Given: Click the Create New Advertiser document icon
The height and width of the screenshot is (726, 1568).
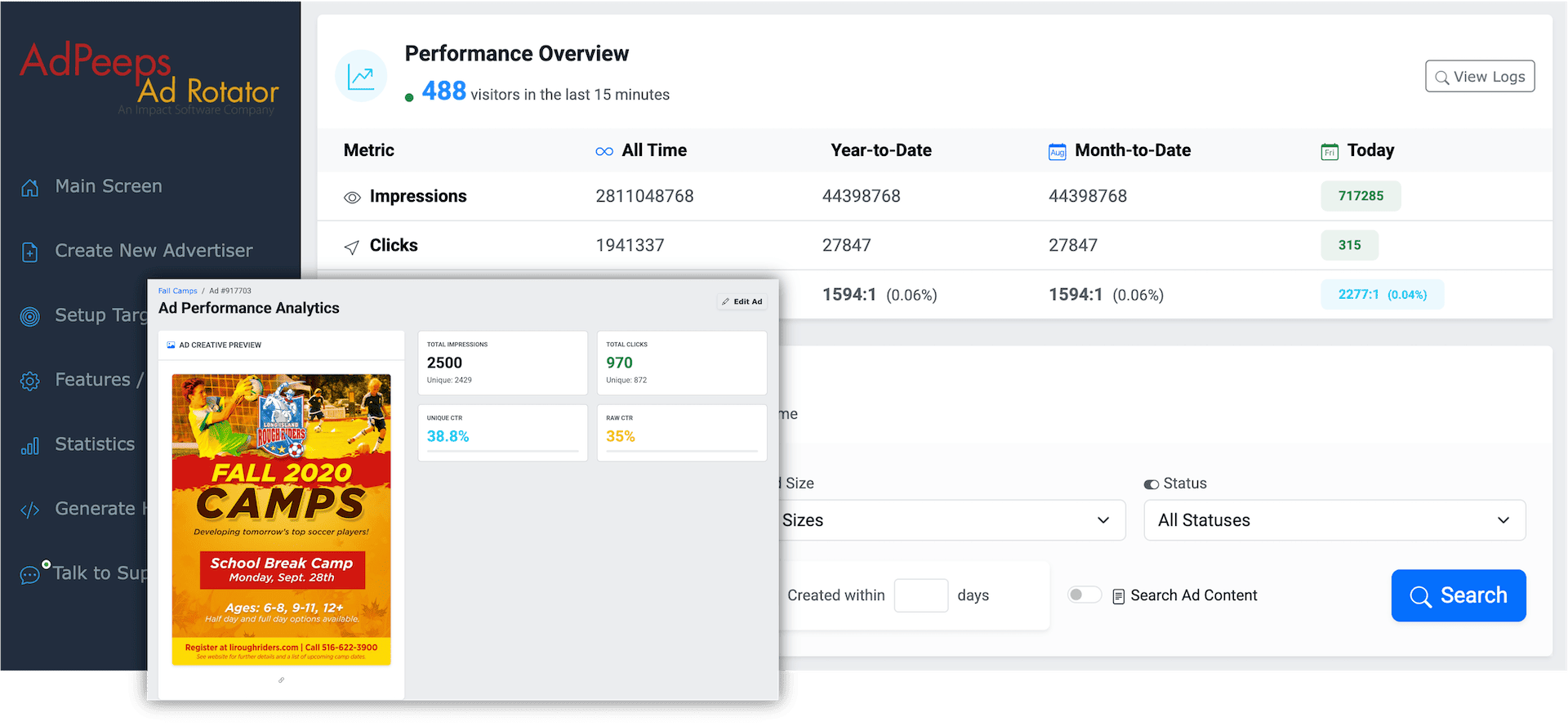Looking at the screenshot, I should pyautogui.click(x=30, y=252).
